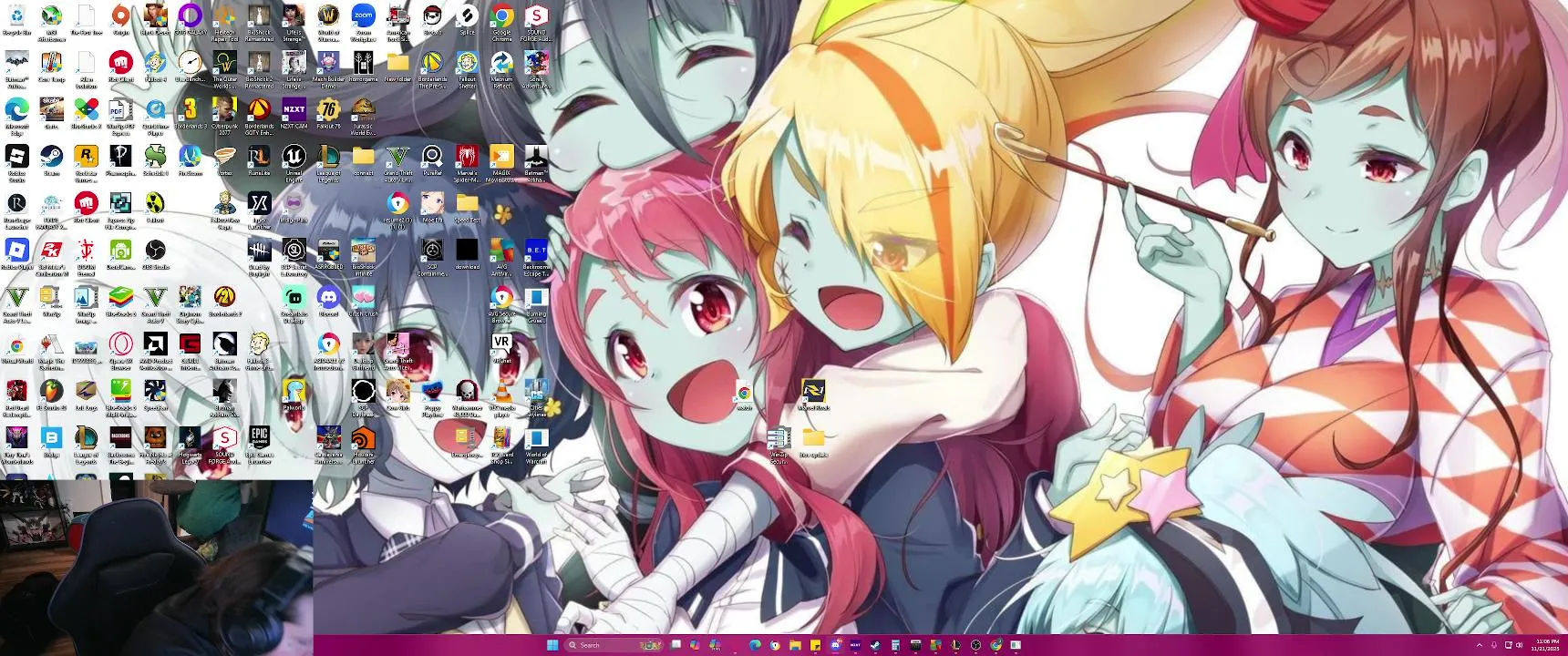Open the Recycle Bin desktop icon

(x=16, y=20)
